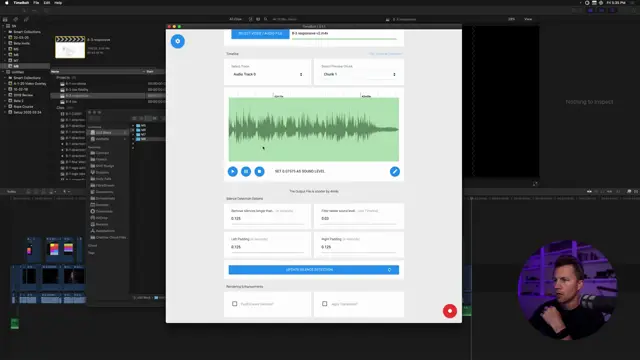Open the M8 folder in Finder window
This screenshot has width=640, height=360.
point(141,139)
